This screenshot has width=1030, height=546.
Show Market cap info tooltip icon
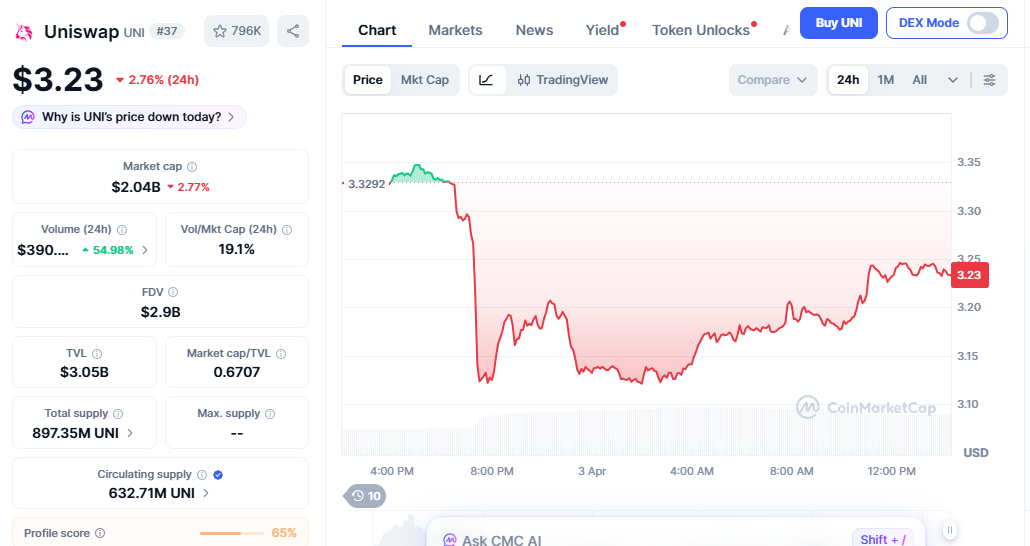pos(192,167)
